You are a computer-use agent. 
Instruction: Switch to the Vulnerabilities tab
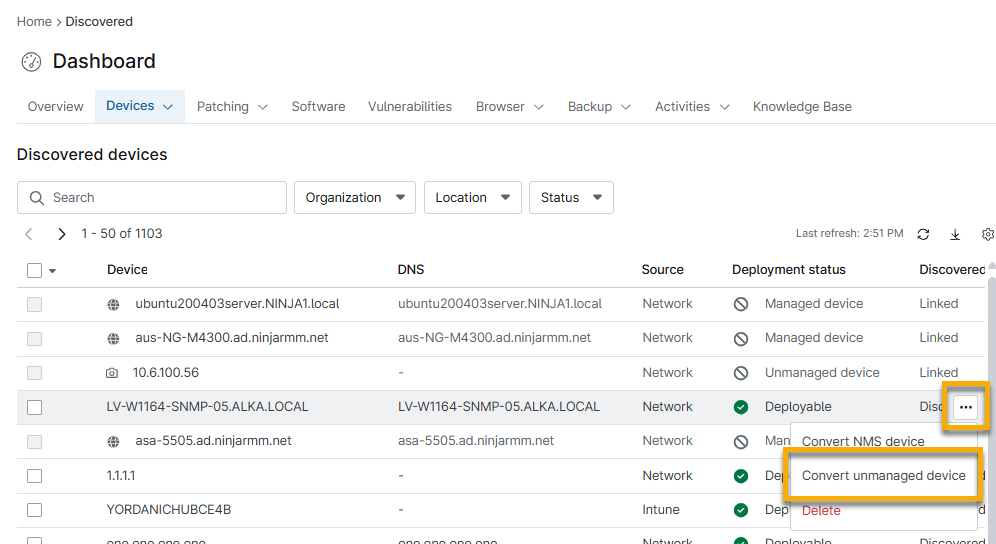409,107
